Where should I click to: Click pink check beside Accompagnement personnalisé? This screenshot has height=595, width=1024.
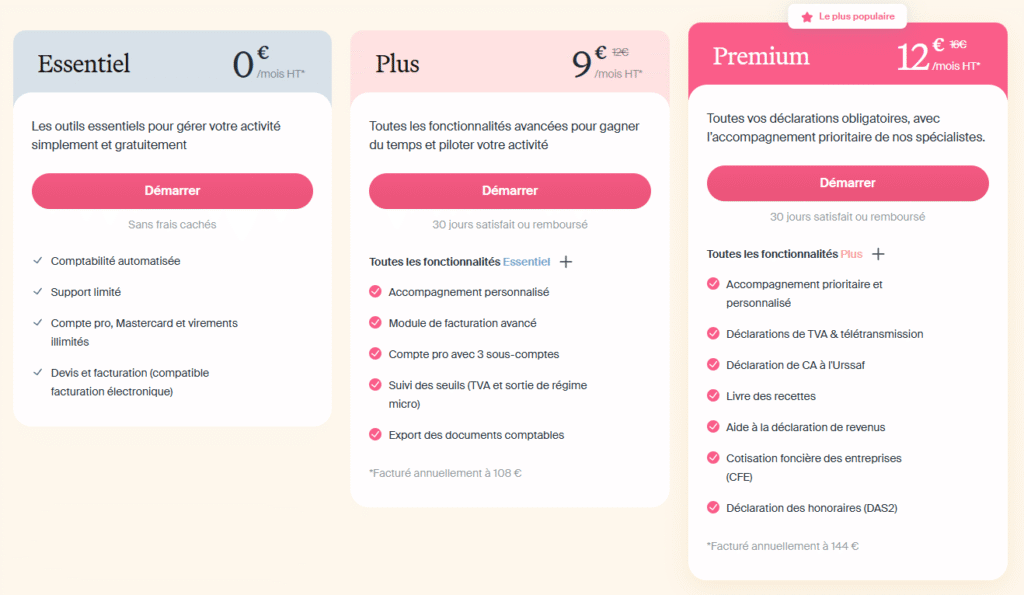tap(375, 292)
